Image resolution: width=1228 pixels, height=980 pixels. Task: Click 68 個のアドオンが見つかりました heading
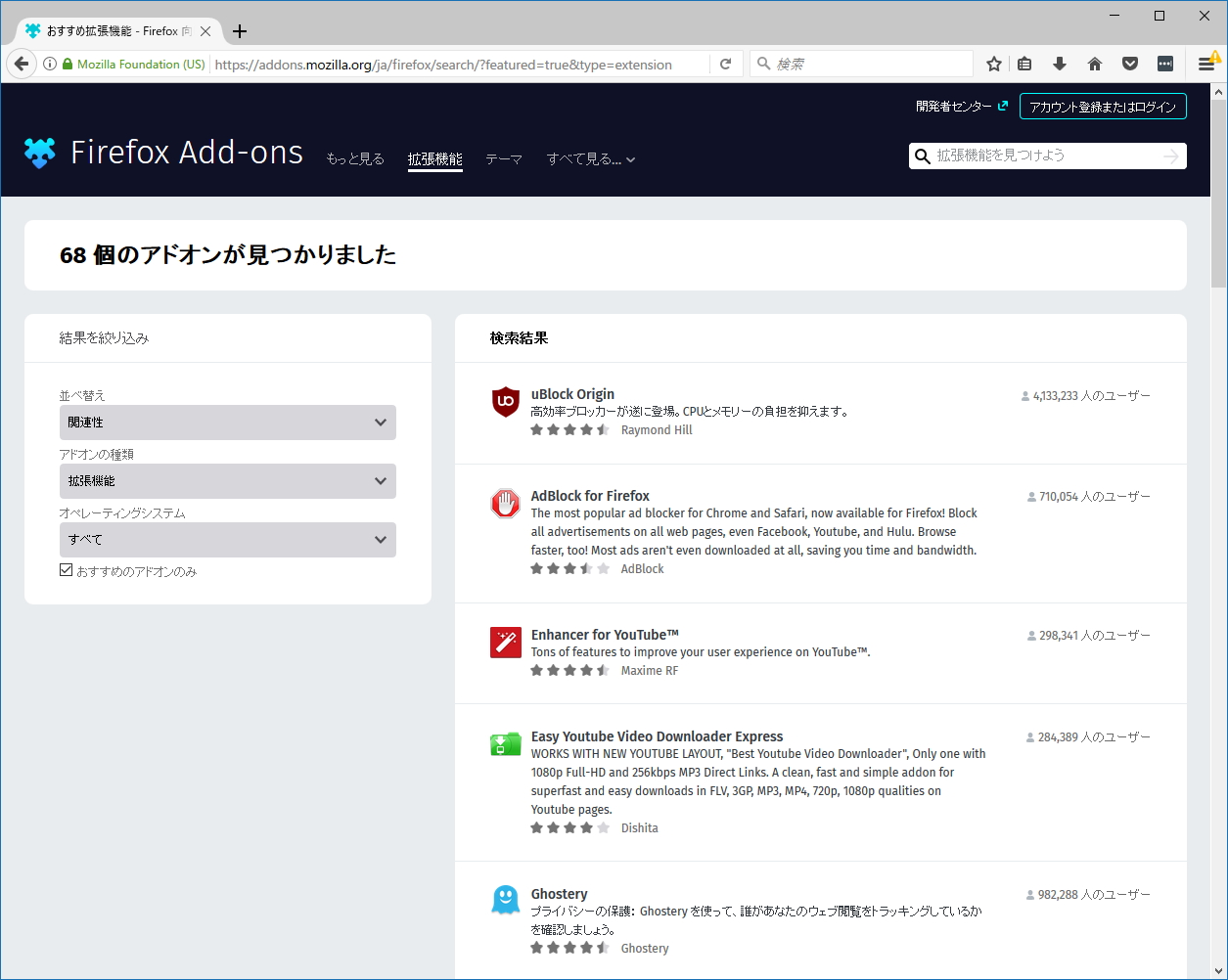(x=228, y=255)
